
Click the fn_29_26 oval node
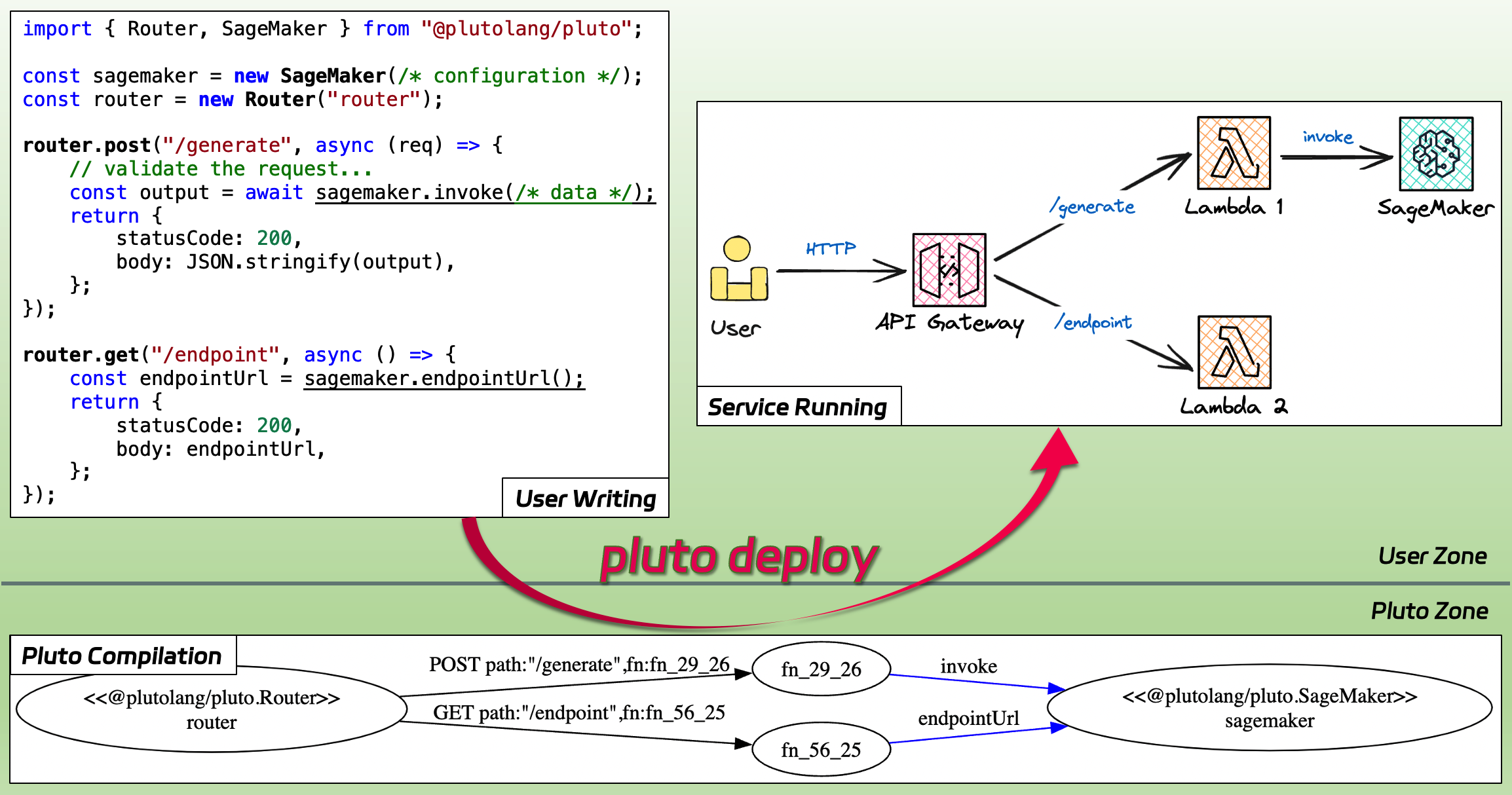(x=821, y=669)
